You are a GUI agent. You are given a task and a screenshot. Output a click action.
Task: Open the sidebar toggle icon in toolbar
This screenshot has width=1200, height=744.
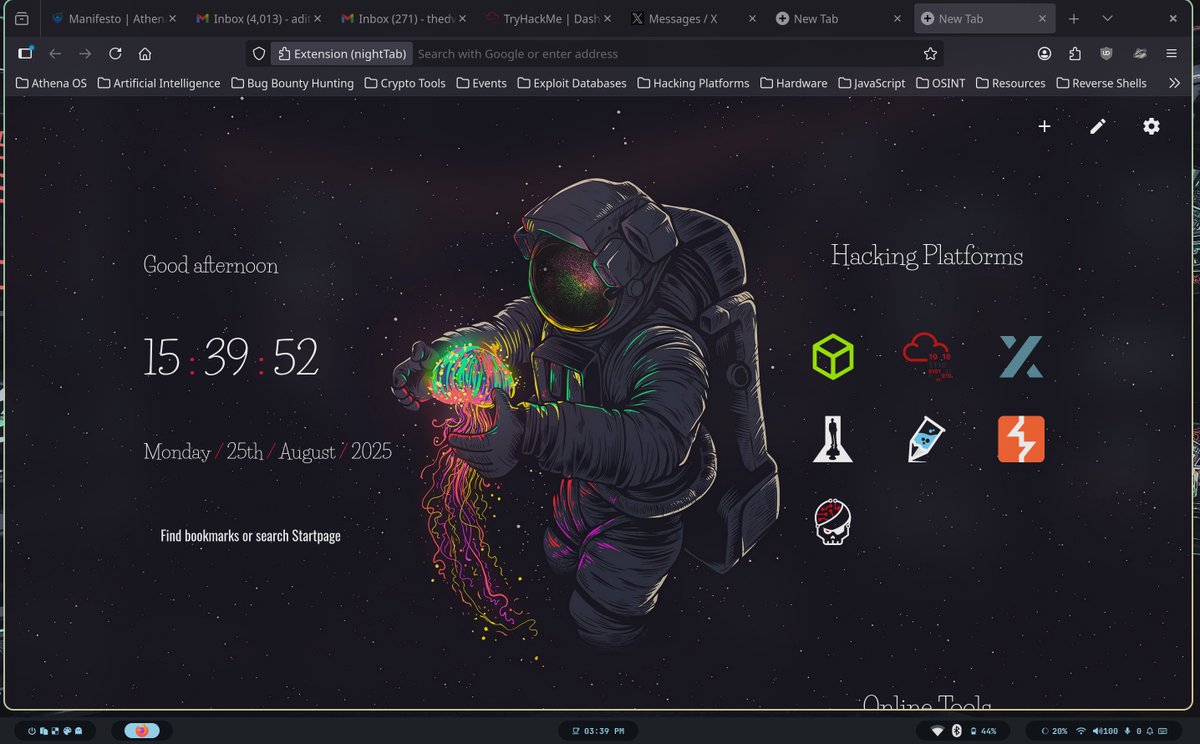[25, 54]
